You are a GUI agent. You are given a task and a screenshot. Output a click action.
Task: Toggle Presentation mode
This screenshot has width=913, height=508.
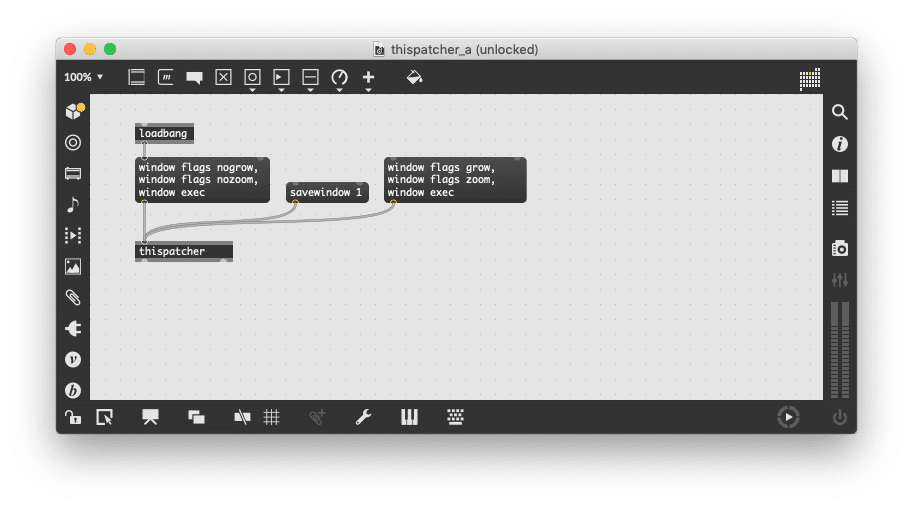pyautogui.click(x=150, y=417)
